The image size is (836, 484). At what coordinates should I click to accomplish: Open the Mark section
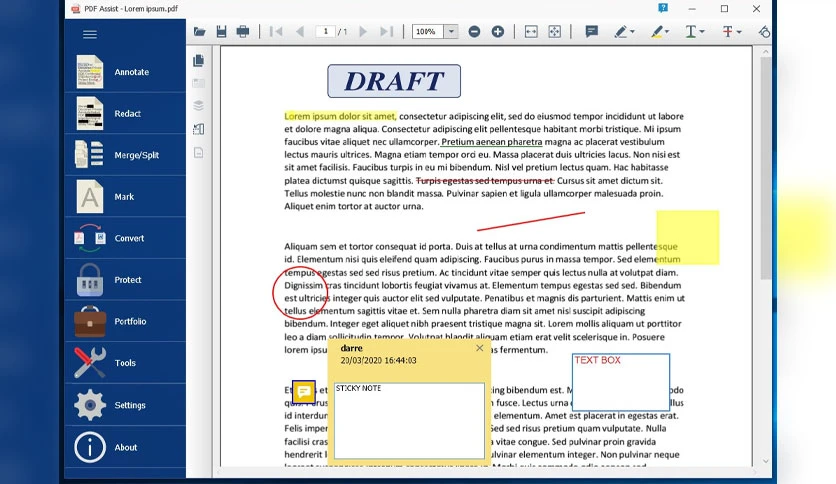coord(125,197)
